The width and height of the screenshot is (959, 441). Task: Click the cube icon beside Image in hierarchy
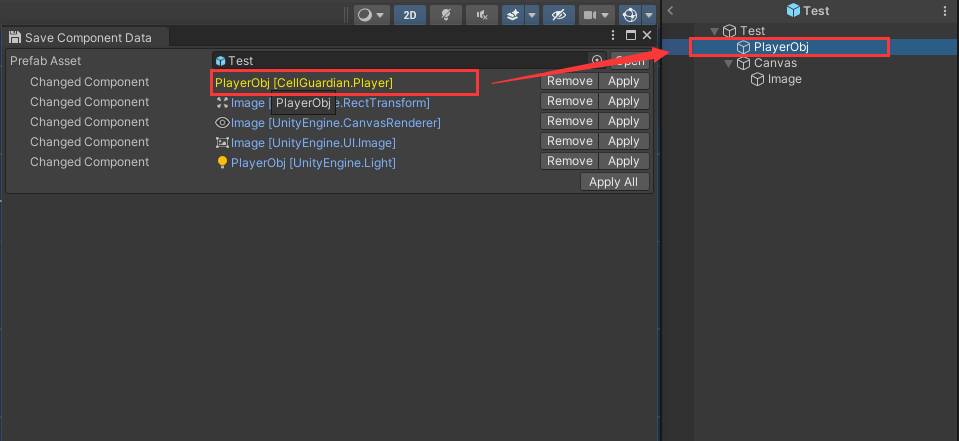click(757, 79)
